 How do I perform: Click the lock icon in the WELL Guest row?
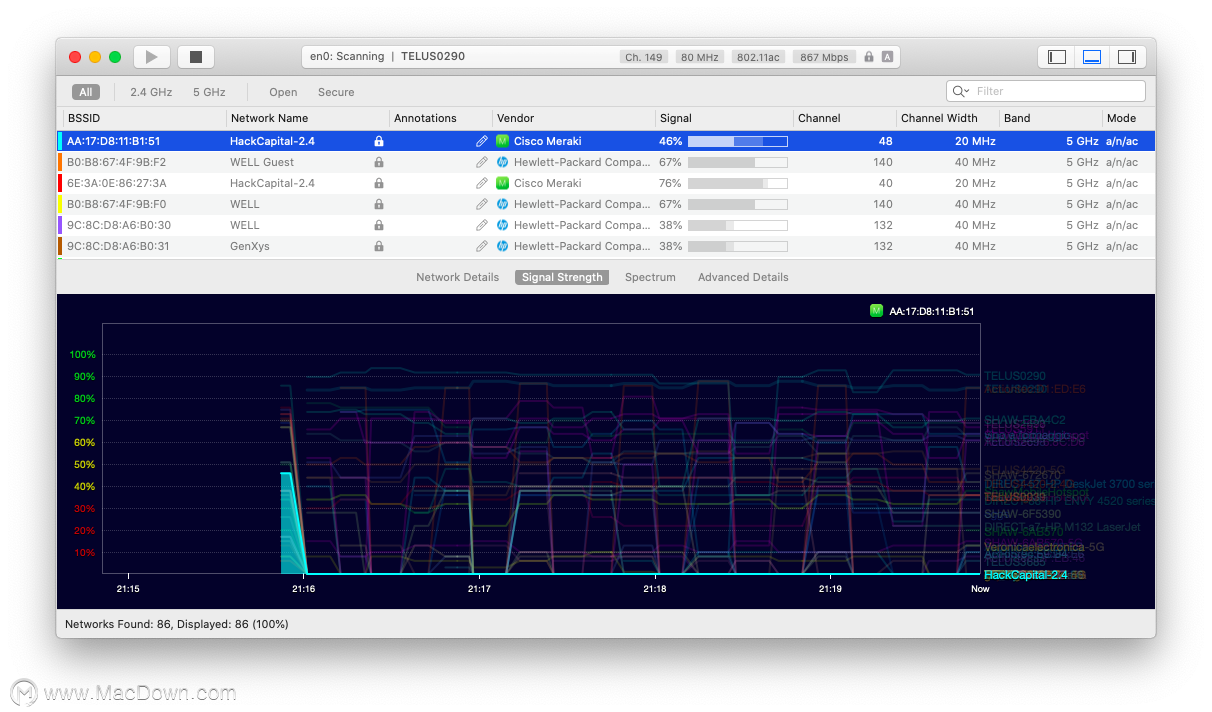pyautogui.click(x=379, y=162)
